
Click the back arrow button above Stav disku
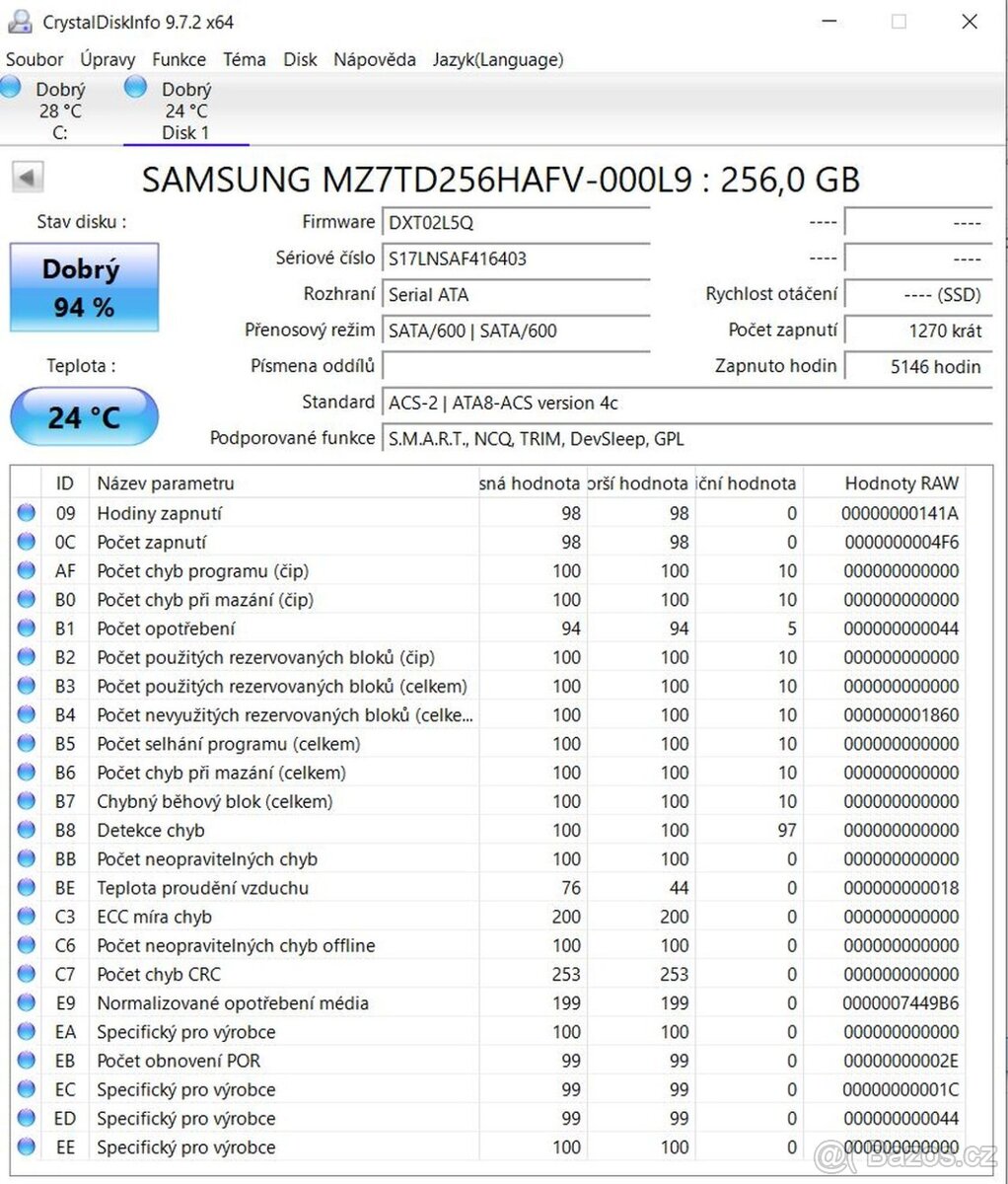click(27, 176)
